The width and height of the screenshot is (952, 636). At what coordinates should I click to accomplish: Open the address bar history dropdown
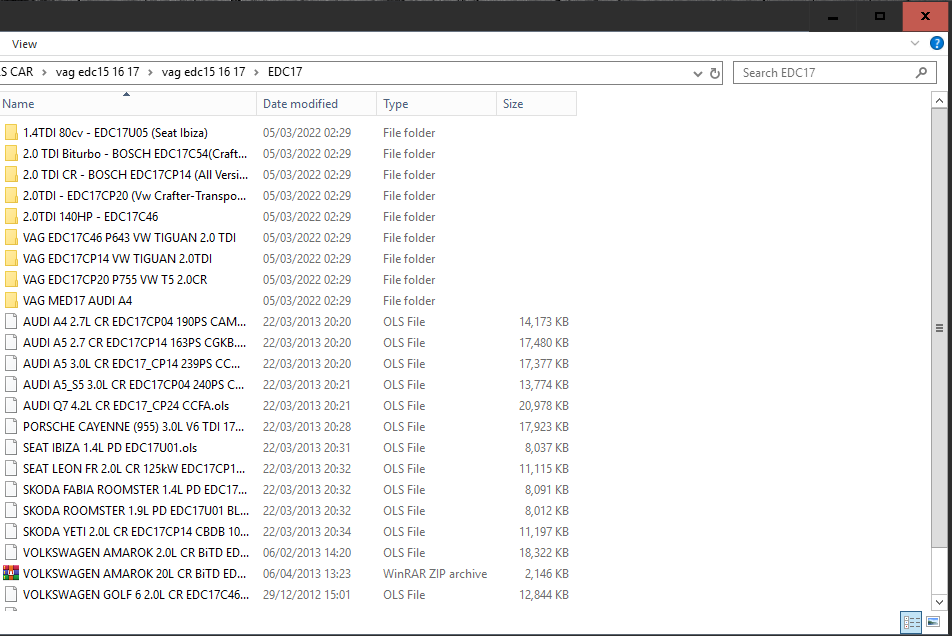click(x=697, y=72)
